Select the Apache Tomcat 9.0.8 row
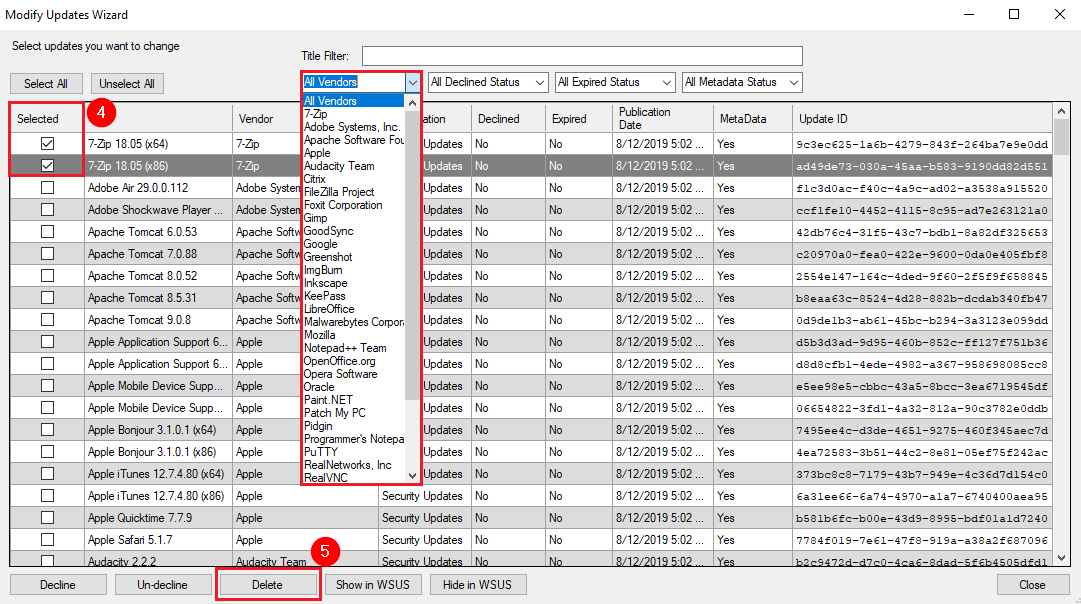 click(x=531, y=320)
